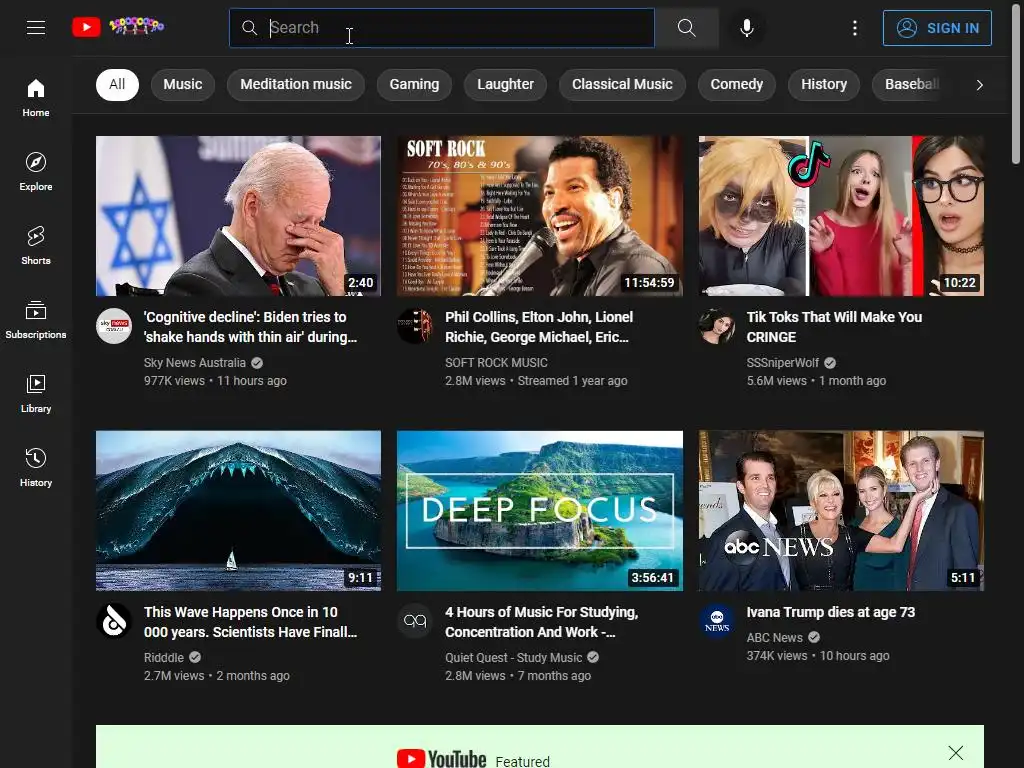
Task: Visit the Ridddle channel name
Action: pos(164,658)
